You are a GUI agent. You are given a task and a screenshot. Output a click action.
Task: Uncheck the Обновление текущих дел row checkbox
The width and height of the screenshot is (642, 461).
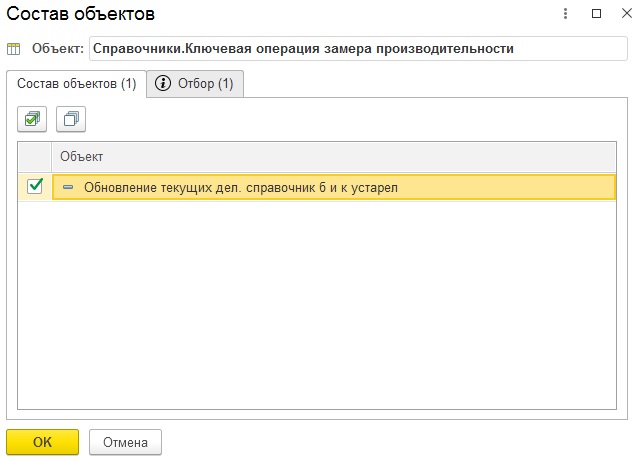coord(35,186)
